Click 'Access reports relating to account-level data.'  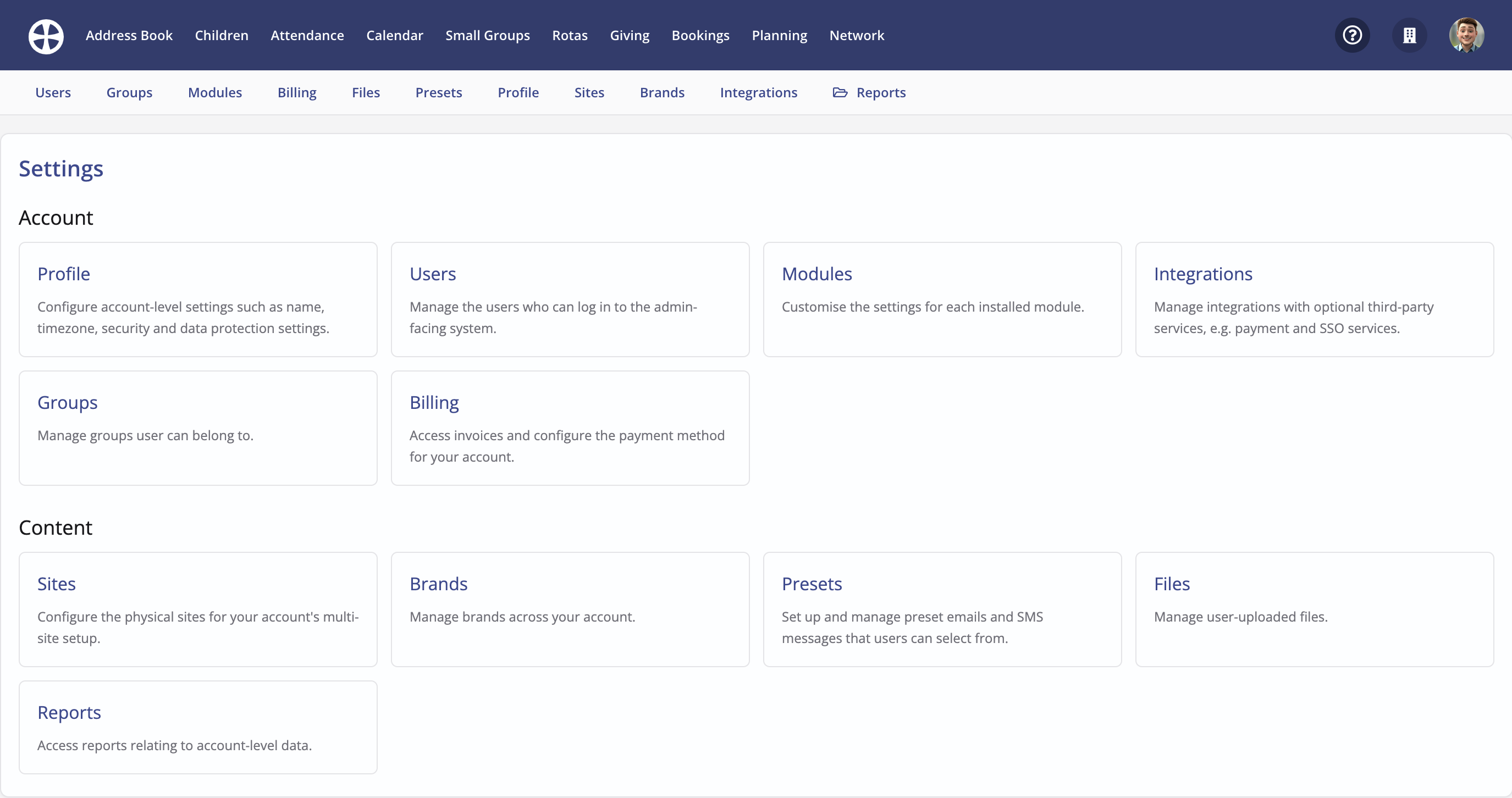[x=174, y=745]
